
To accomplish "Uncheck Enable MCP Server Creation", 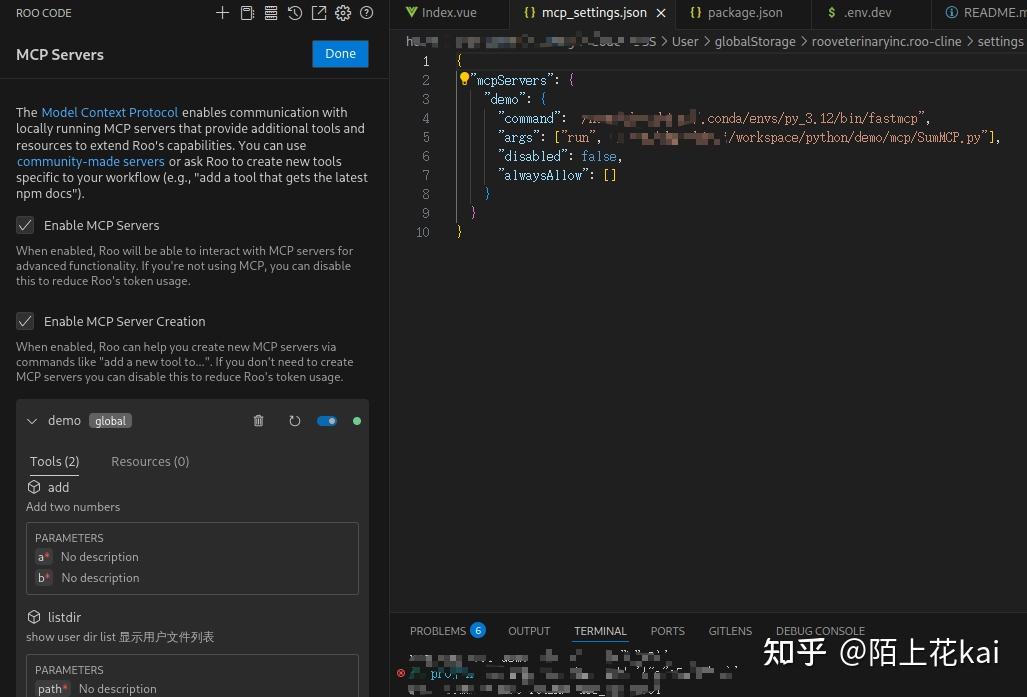I will pos(25,321).
